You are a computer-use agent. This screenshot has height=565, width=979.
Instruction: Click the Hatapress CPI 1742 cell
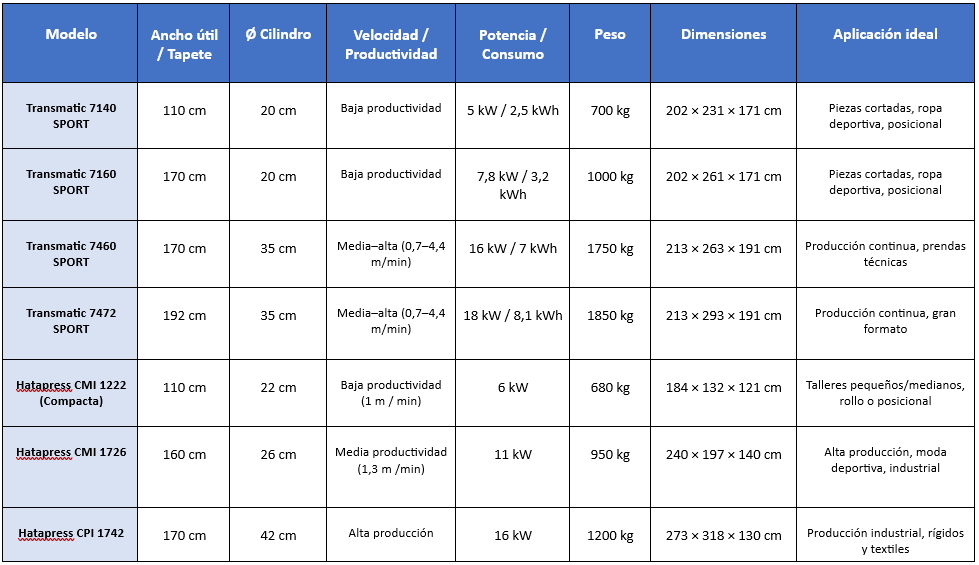(x=71, y=534)
